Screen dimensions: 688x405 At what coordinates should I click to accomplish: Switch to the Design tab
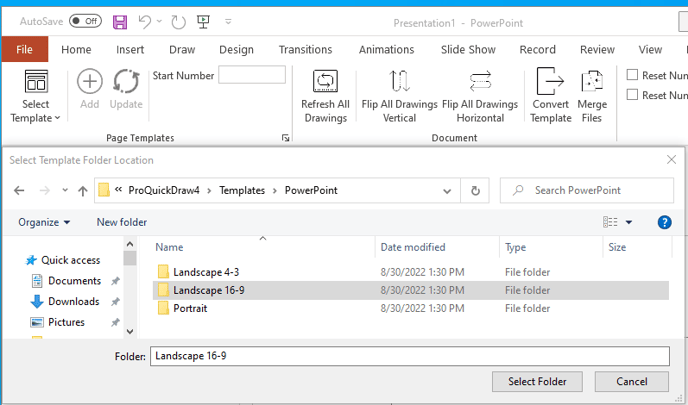pyautogui.click(x=236, y=50)
